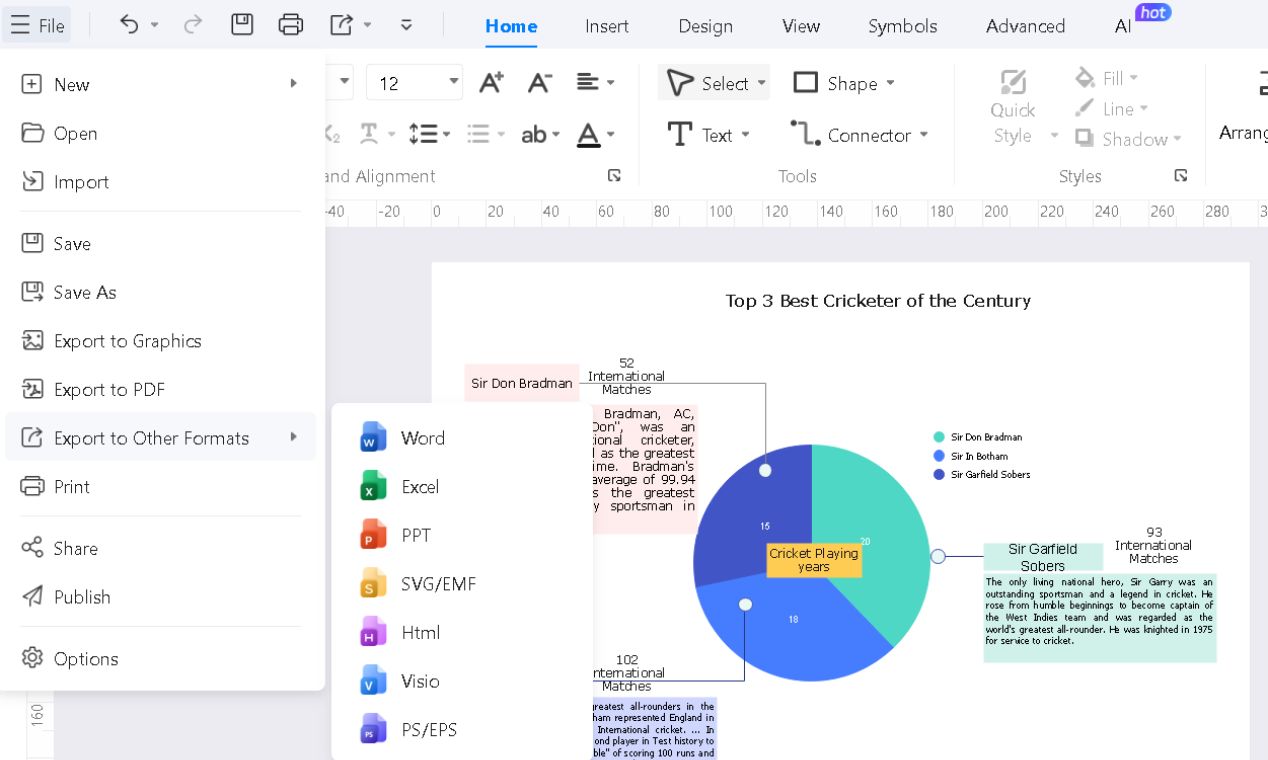1268x760 pixels.
Task: Click the line spacing icon
Action: tap(429, 134)
